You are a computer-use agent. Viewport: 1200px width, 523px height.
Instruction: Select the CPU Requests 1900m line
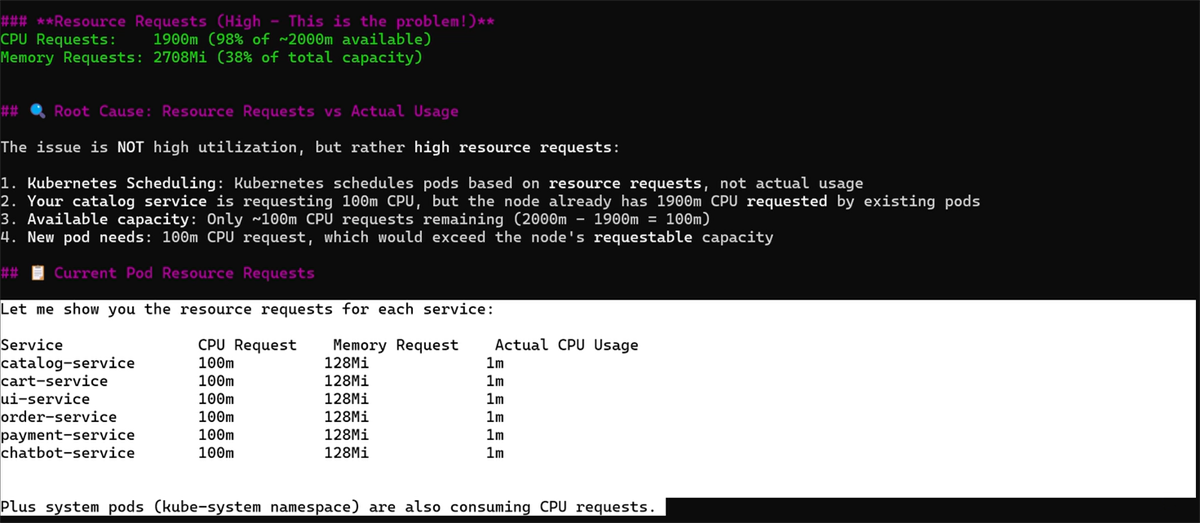pos(216,39)
